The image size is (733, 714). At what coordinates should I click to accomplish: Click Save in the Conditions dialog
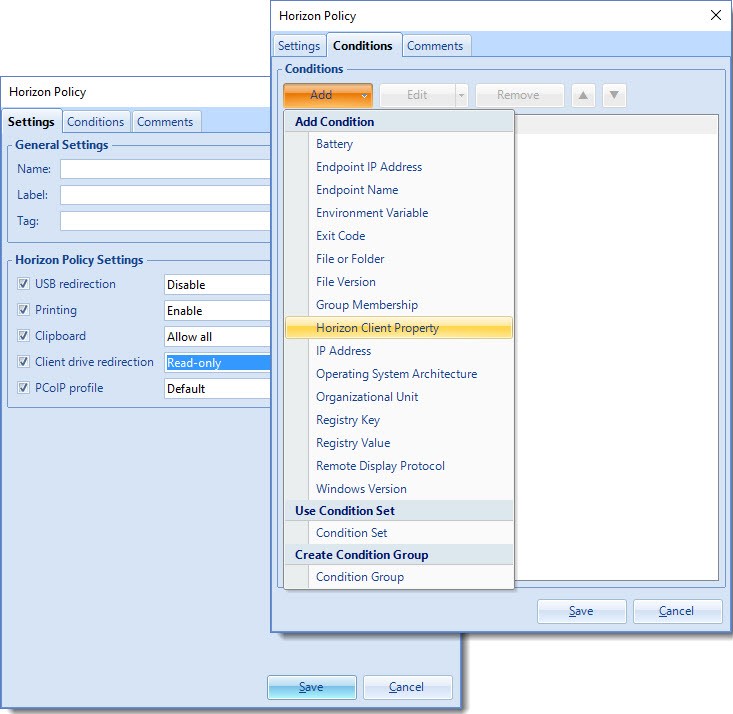click(581, 611)
